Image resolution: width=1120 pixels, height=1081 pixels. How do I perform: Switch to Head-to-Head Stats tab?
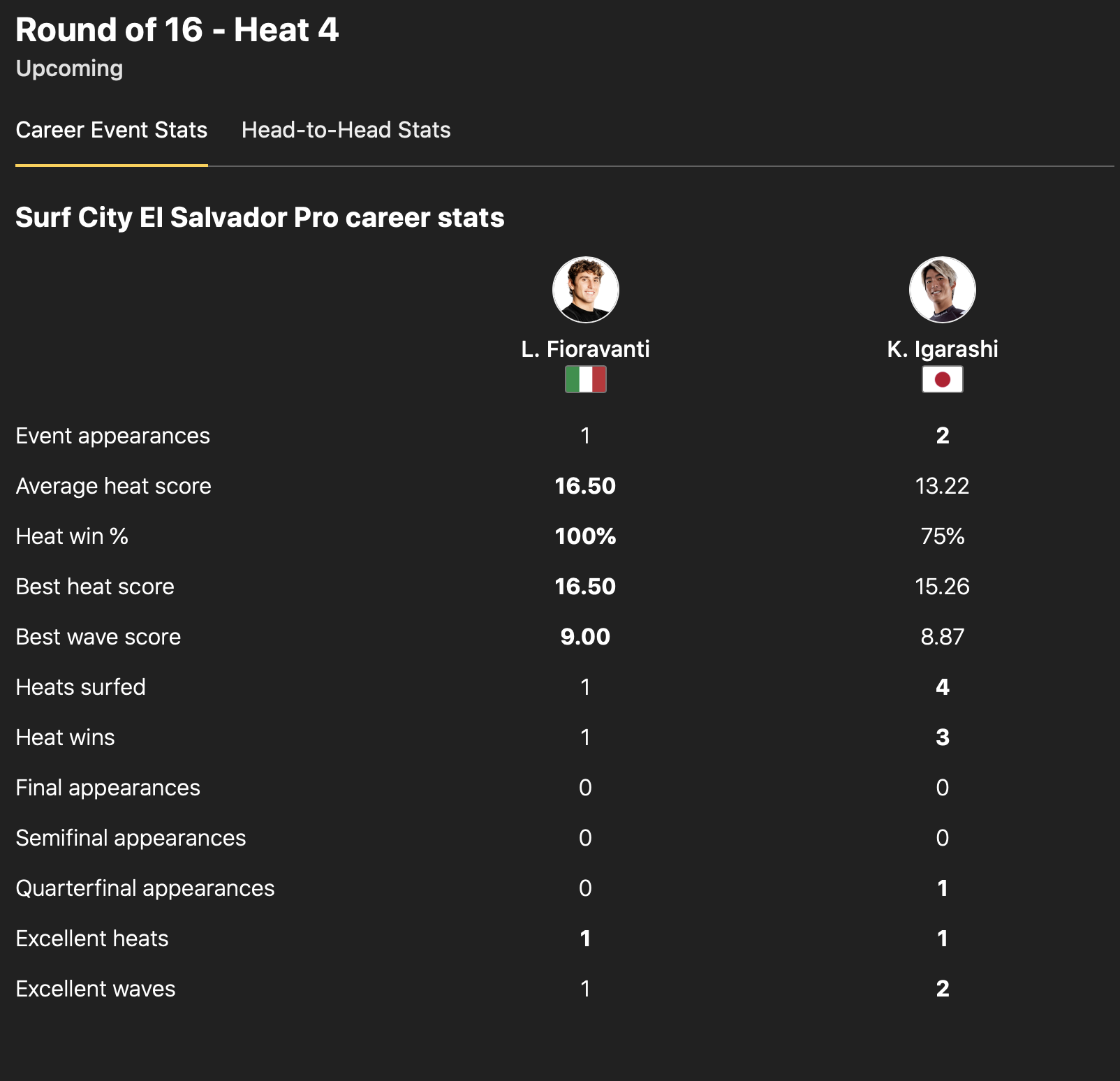pyautogui.click(x=346, y=130)
